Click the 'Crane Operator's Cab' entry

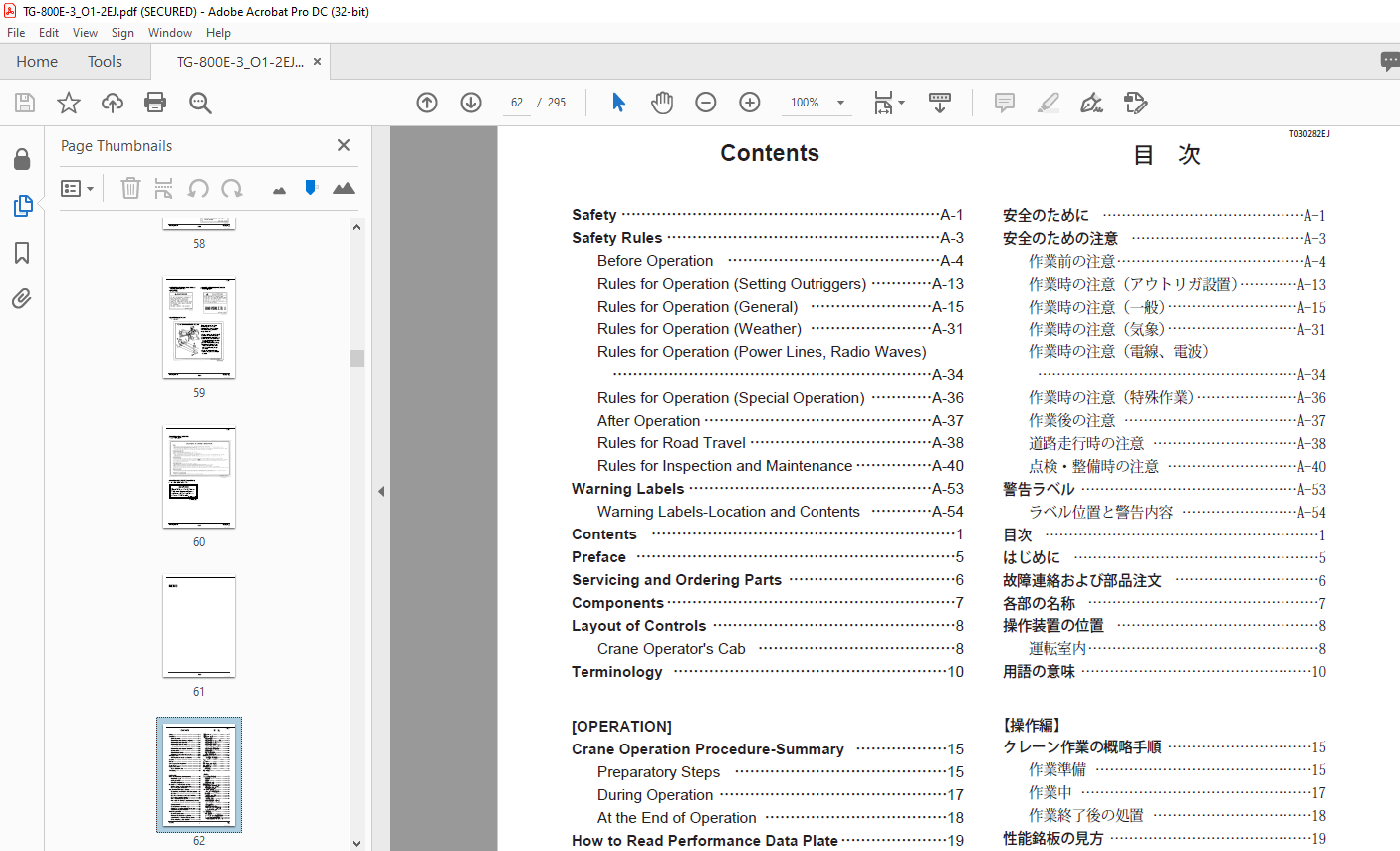pyautogui.click(x=671, y=649)
